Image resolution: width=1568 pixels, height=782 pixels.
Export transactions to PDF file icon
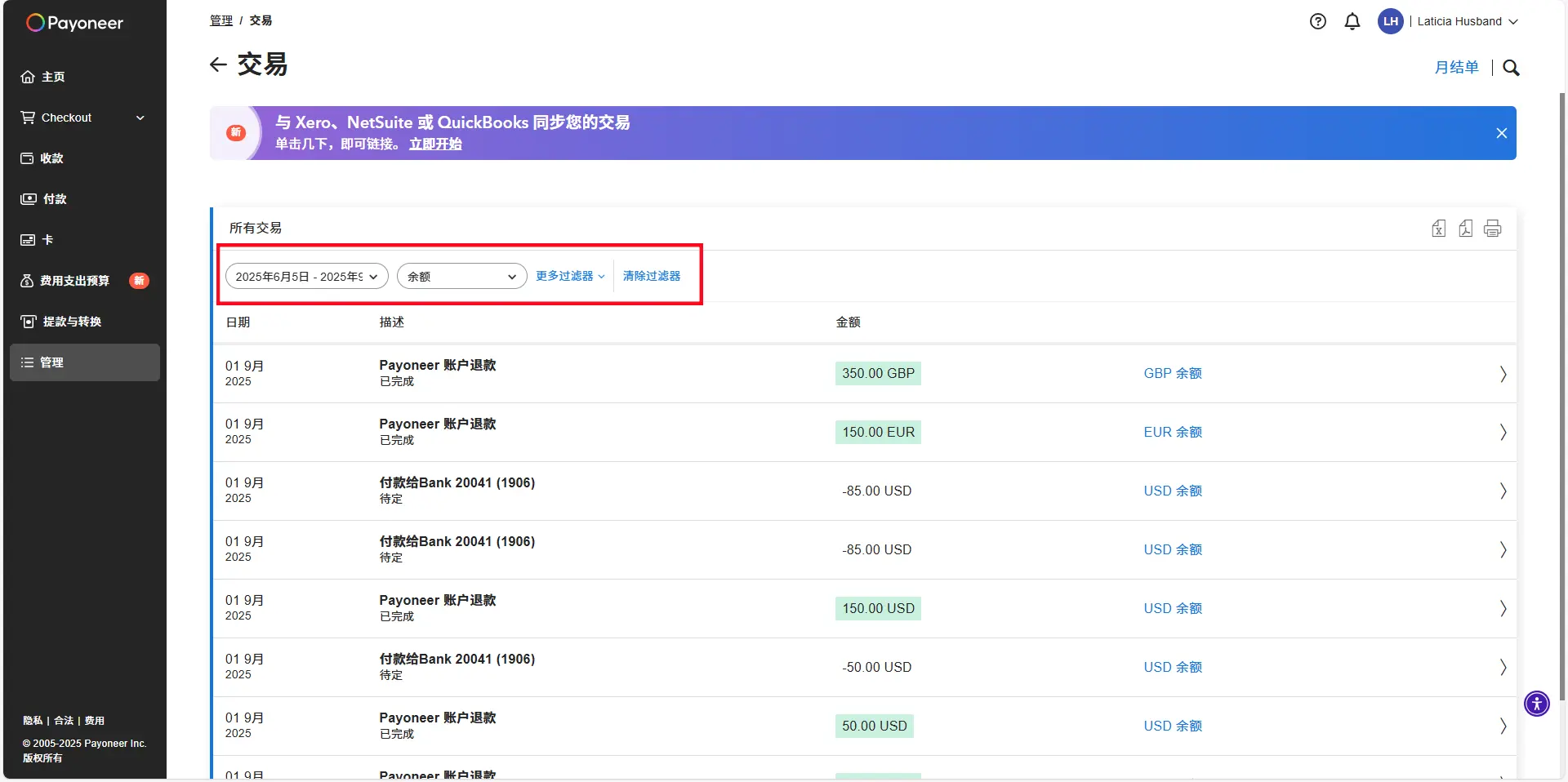pyautogui.click(x=1466, y=229)
